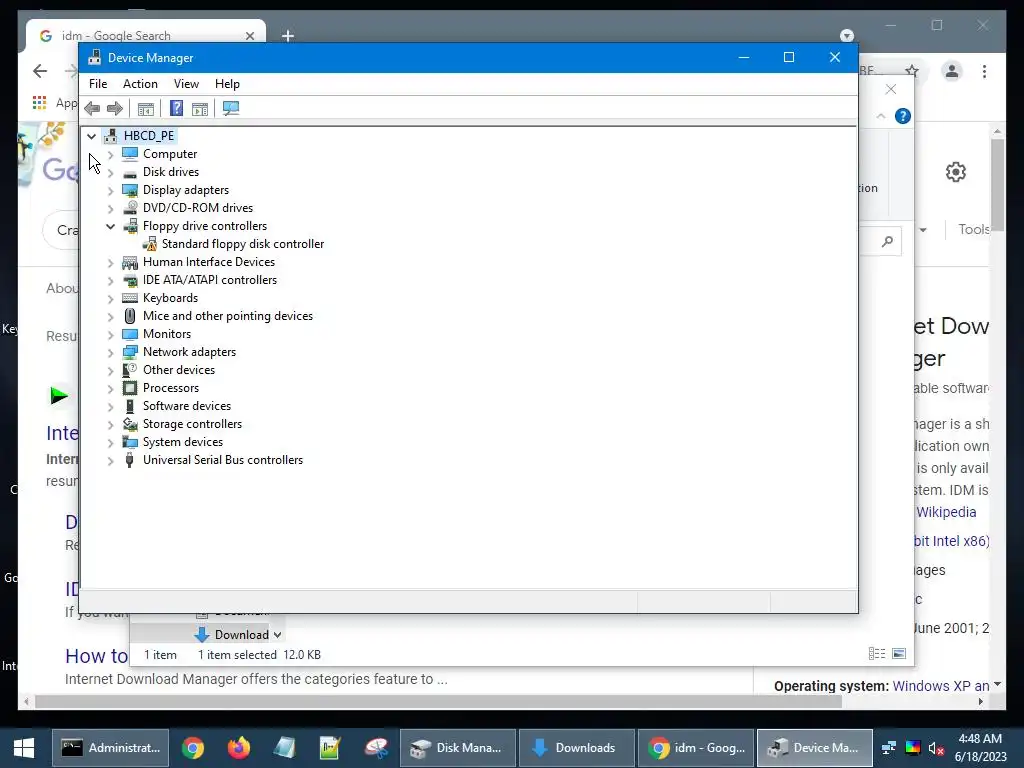
Task: Click the Storage controllers category icon
Action: [130, 424]
